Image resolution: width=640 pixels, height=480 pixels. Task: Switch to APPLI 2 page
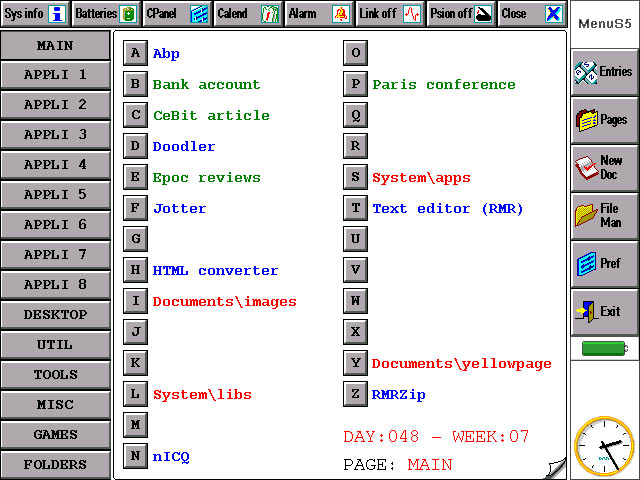55,105
